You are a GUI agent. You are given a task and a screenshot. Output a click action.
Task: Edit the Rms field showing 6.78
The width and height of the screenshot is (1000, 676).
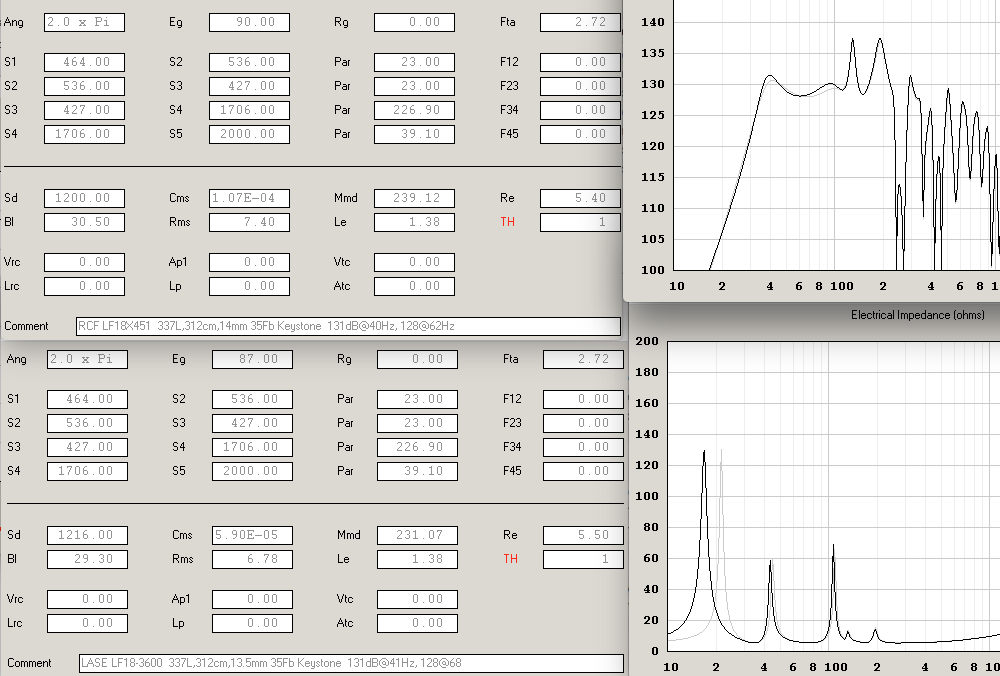(253, 560)
